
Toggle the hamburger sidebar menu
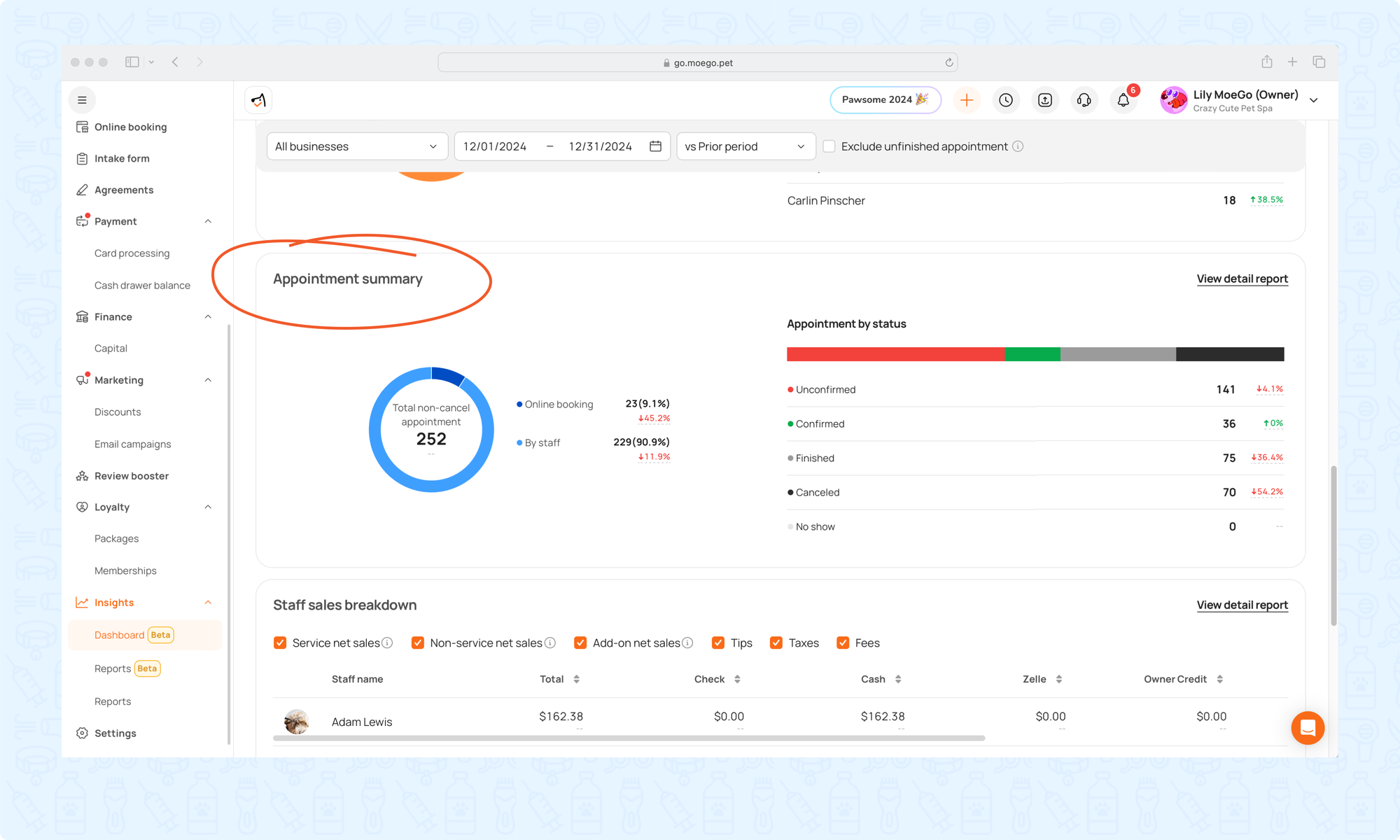82,100
